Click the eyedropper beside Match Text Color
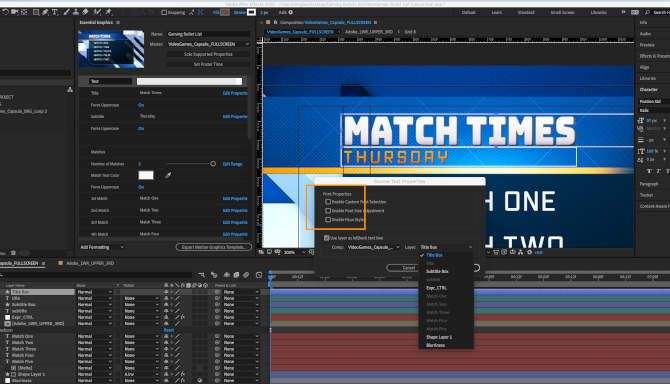 (168, 175)
